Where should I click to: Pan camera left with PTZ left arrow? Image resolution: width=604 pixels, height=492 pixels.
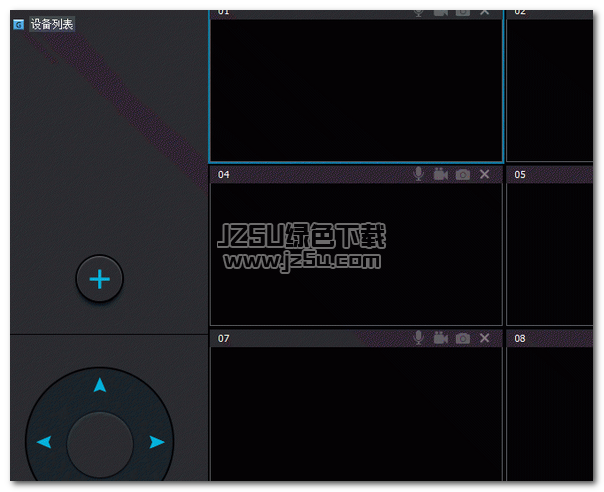click(x=44, y=442)
